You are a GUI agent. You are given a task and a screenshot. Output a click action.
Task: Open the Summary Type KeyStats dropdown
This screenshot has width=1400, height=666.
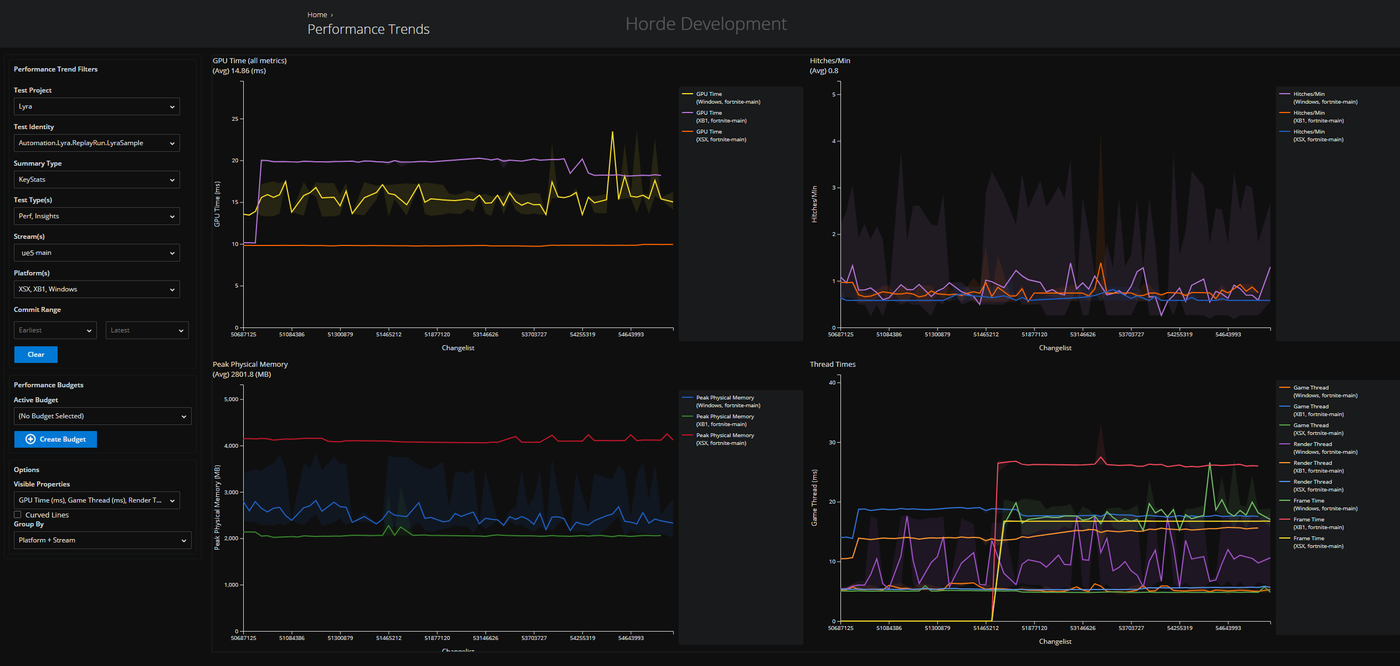click(97, 180)
